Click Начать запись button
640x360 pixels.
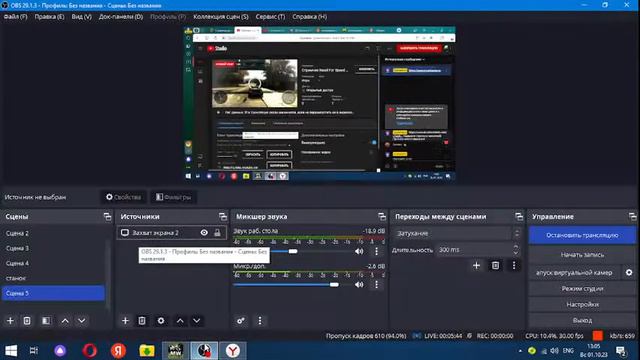(582, 255)
